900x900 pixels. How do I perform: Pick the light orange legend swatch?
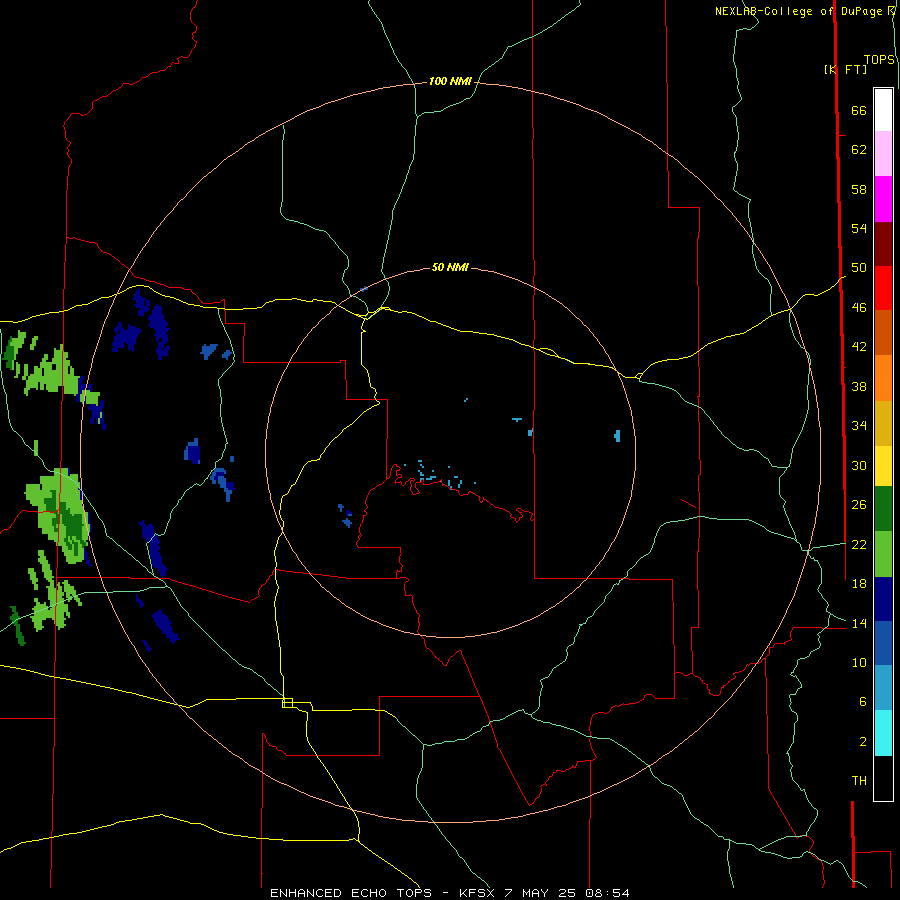[883, 378]
